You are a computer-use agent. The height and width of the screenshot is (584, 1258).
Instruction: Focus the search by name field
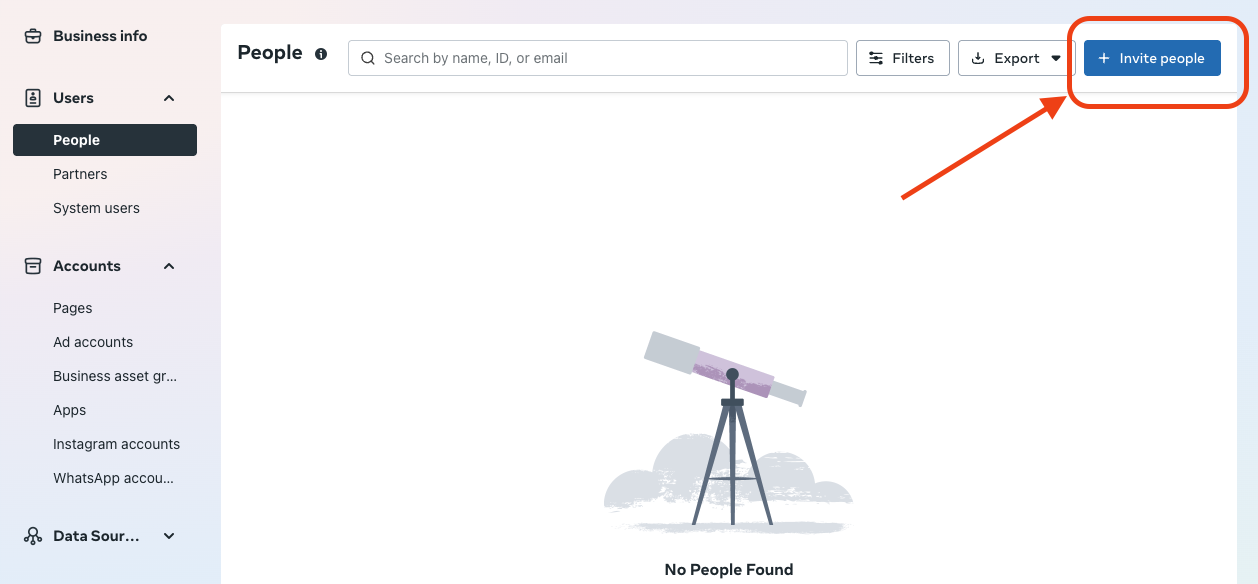tap(598, 58)
